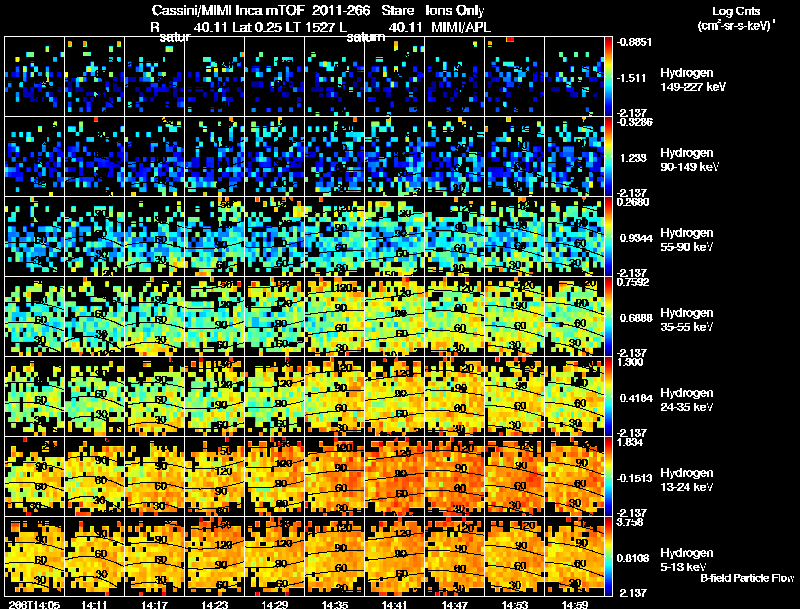Click the 3.758 color scale value

630,522
